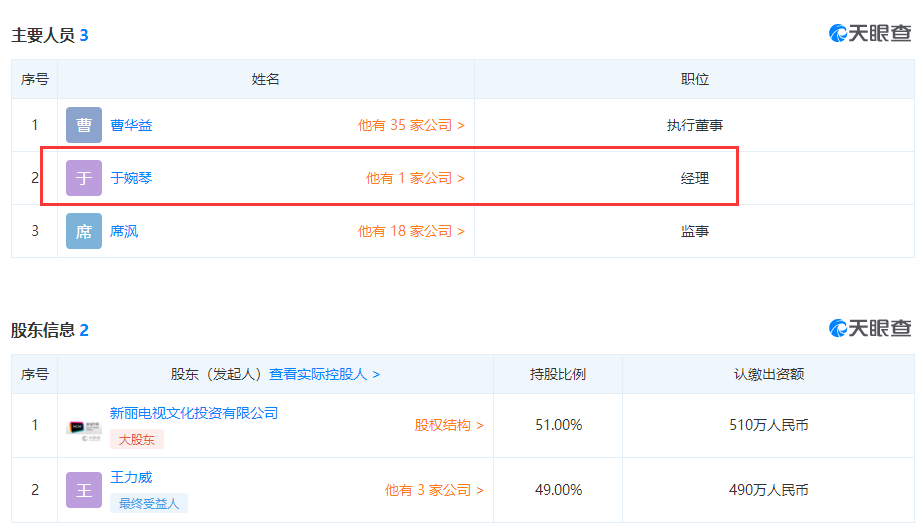Open 于婉琴's profile link
This screenshot has width=923, height=531.
pos(131,178)
